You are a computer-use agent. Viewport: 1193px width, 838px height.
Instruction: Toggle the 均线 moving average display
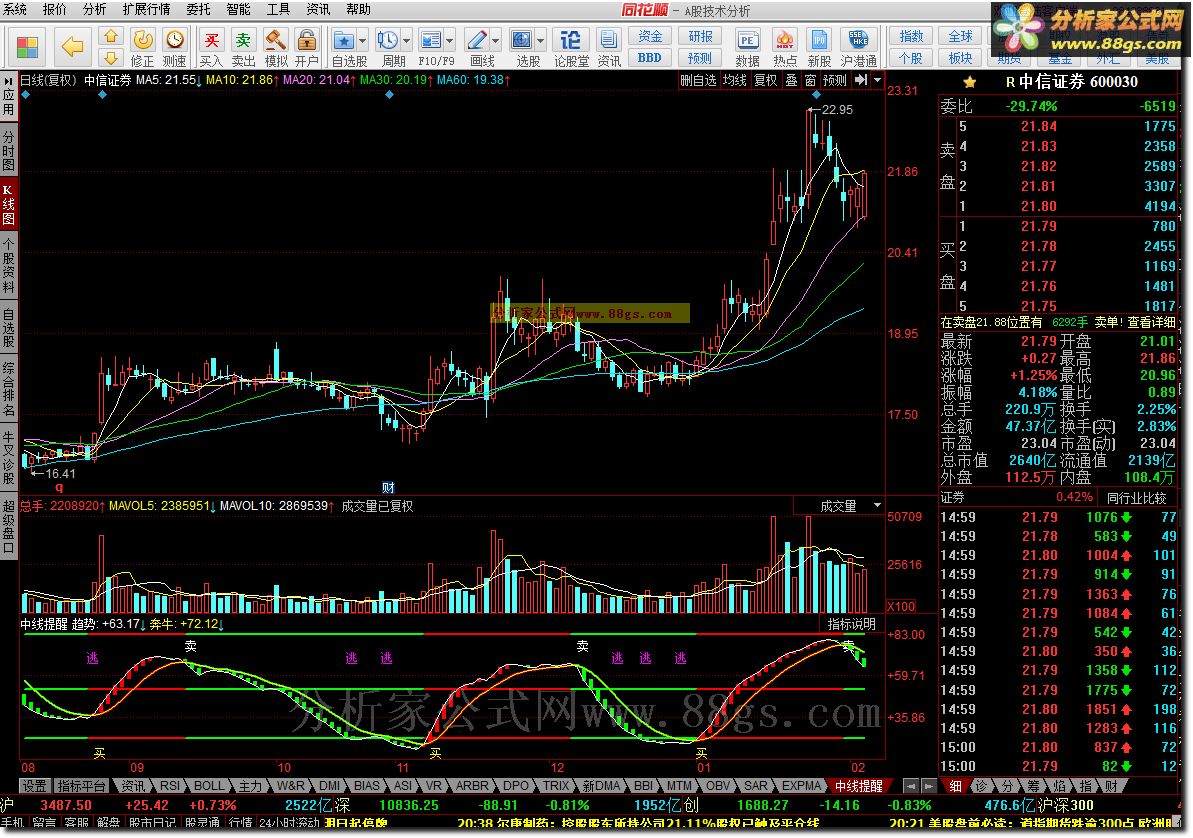(735, 80)
